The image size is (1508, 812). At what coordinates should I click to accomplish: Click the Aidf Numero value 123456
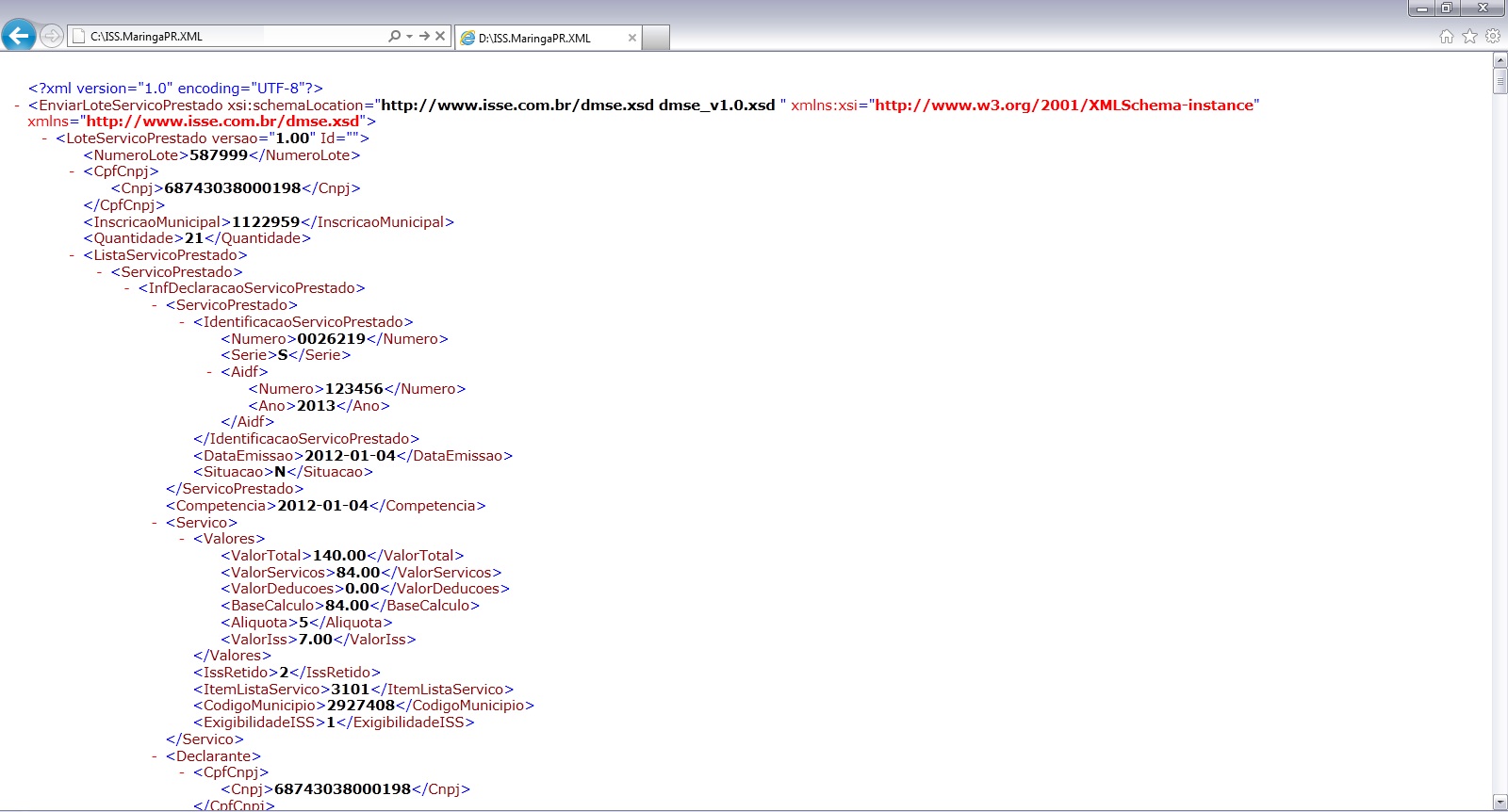[x=354, y=389]
